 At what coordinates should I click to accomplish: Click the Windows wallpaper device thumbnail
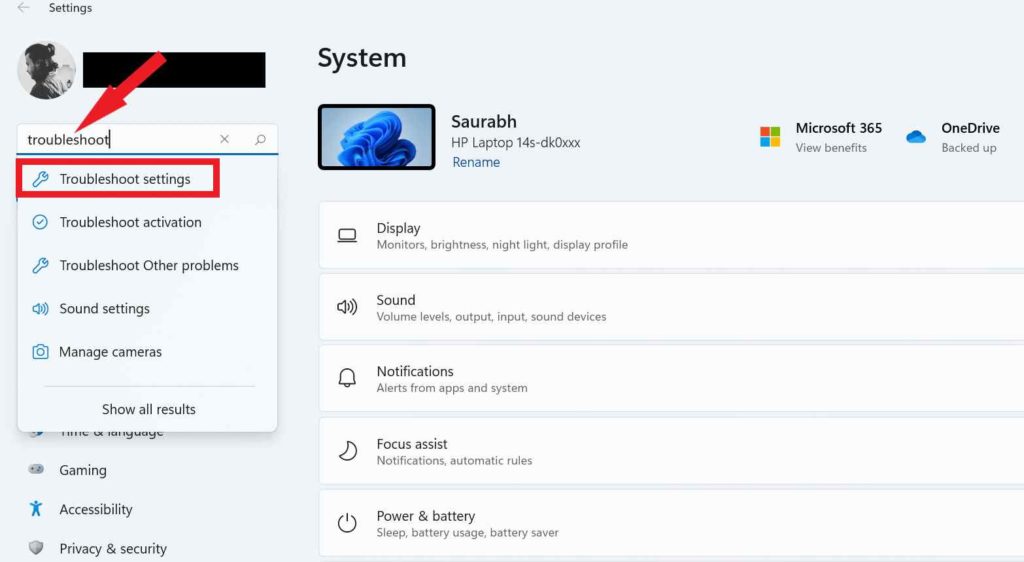click(x=377, y=137)
